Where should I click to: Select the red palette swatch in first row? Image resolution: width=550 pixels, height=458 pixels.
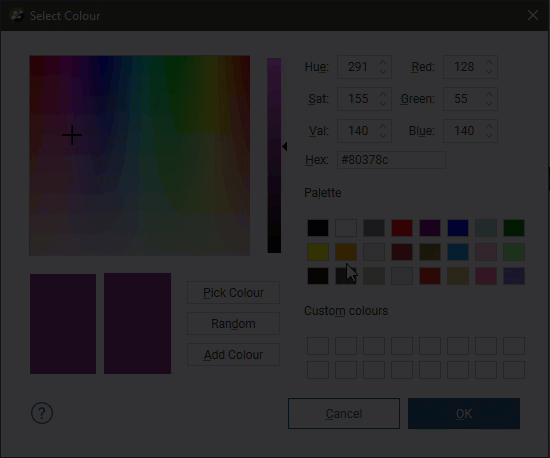click(402, 228)
